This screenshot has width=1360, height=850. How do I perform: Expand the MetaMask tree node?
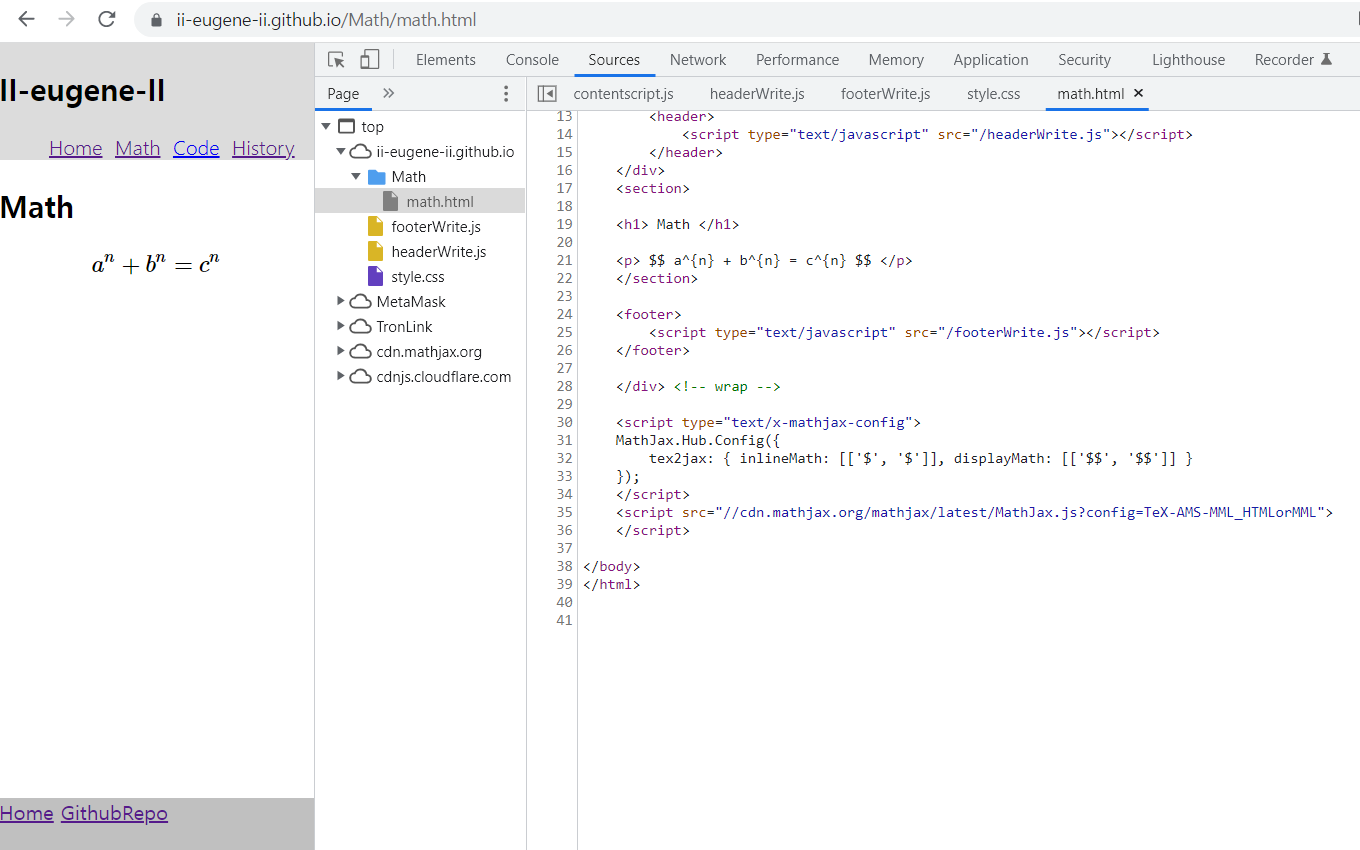pos(341,301)
